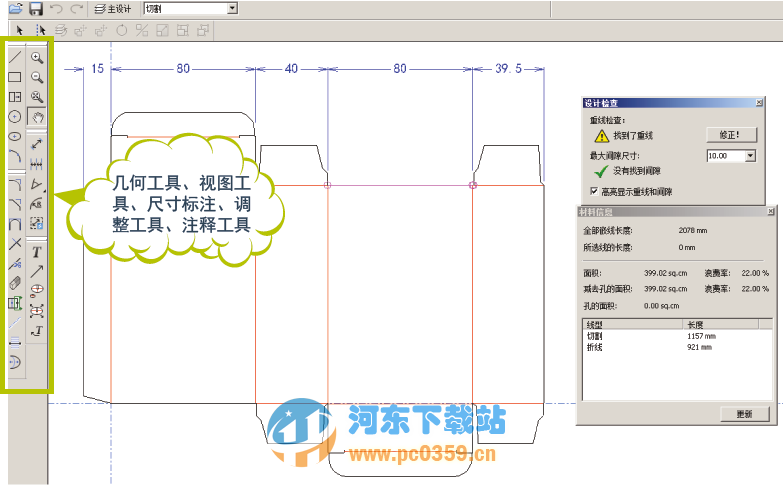Screen dimensions: 783x485
Task: Click the percent scale tool icon
Action: [x=142, y=30]
